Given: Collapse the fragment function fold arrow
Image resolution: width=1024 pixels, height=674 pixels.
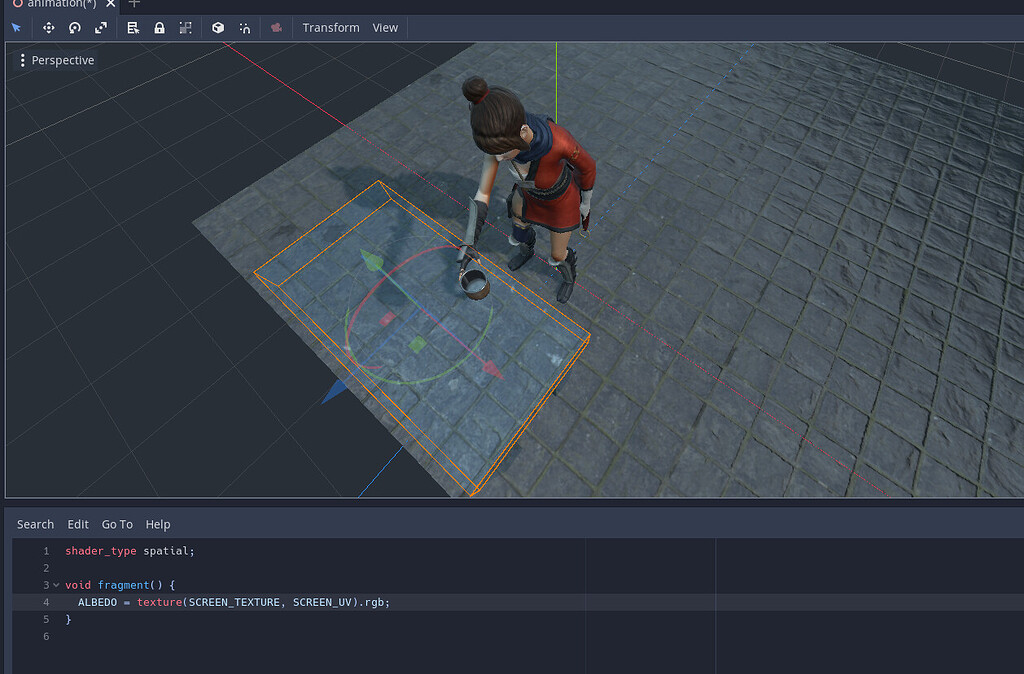Looking at the screenshot, I should point(56,585).
